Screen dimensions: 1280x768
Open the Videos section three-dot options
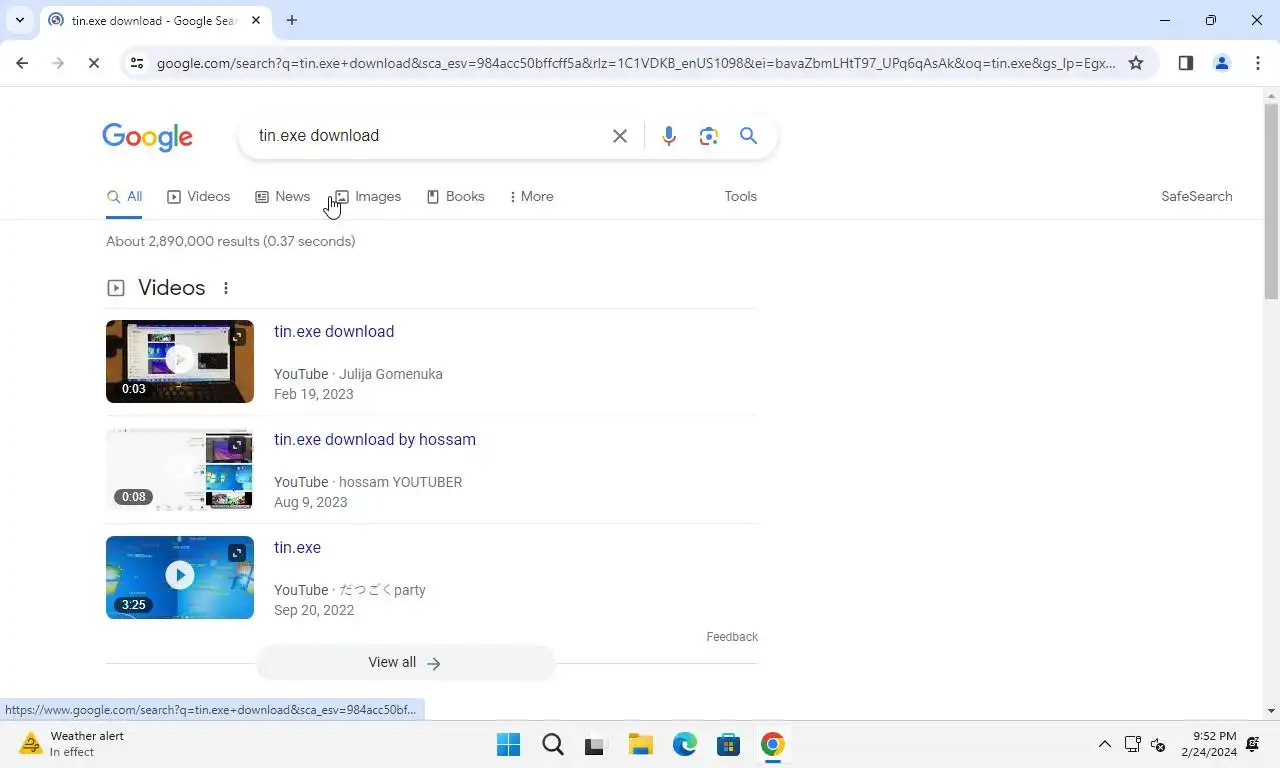tap(226, 288)
